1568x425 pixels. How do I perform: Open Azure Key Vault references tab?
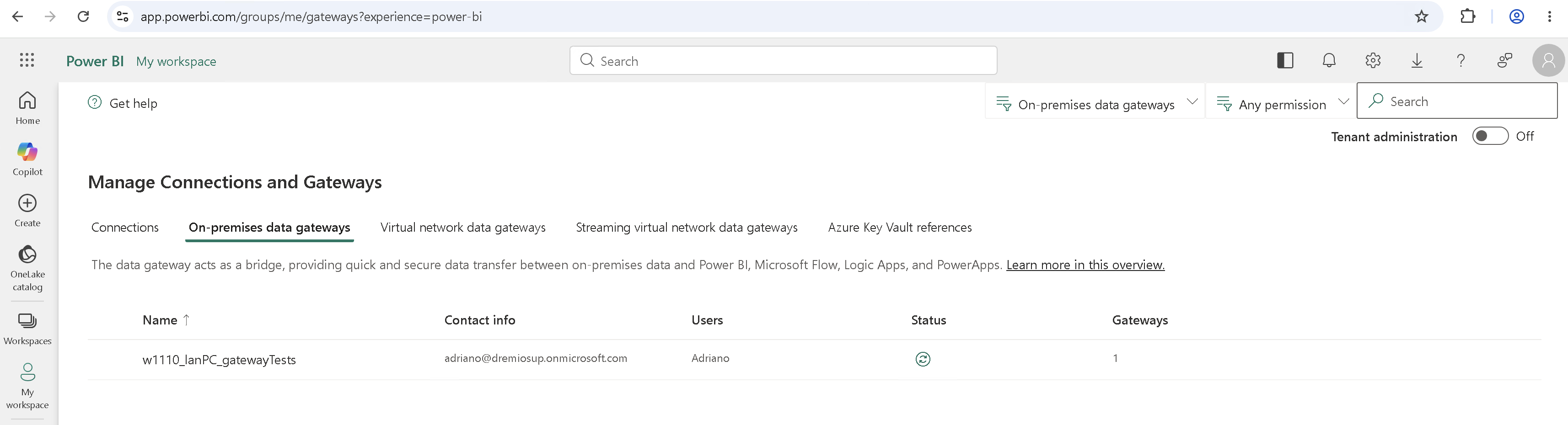900,228
